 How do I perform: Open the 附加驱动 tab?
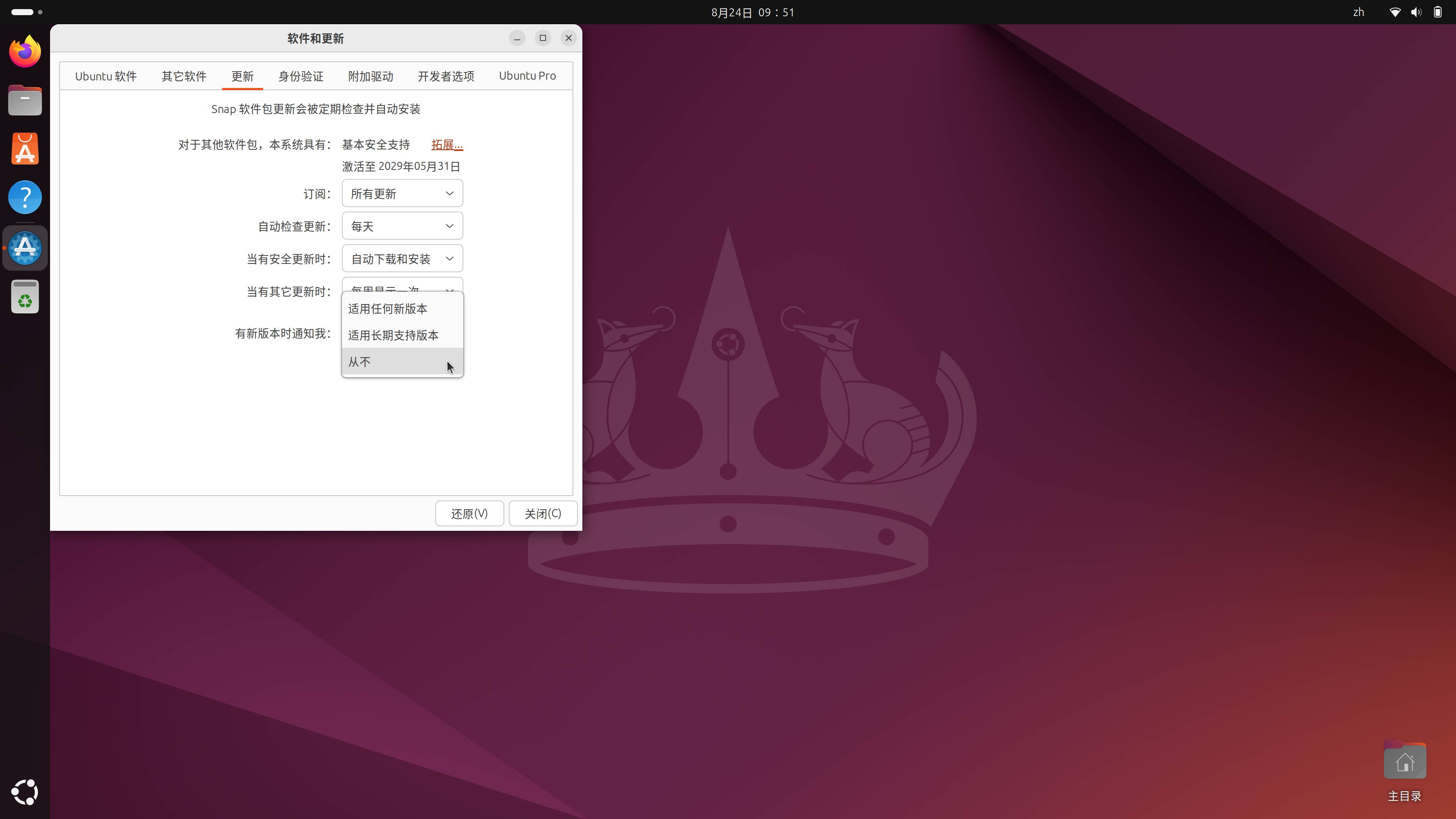[370, 76]
